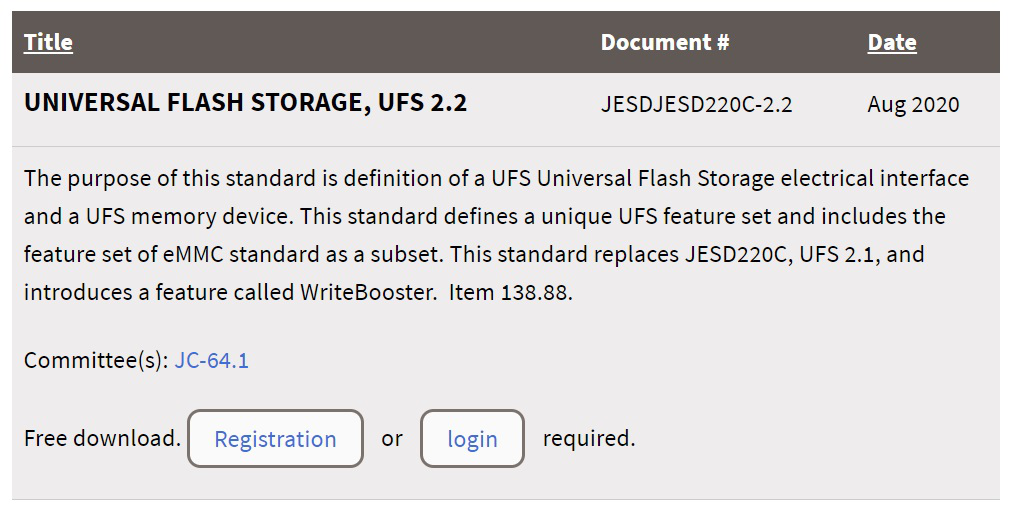Click the Document # column header

(x=665, y=42)
